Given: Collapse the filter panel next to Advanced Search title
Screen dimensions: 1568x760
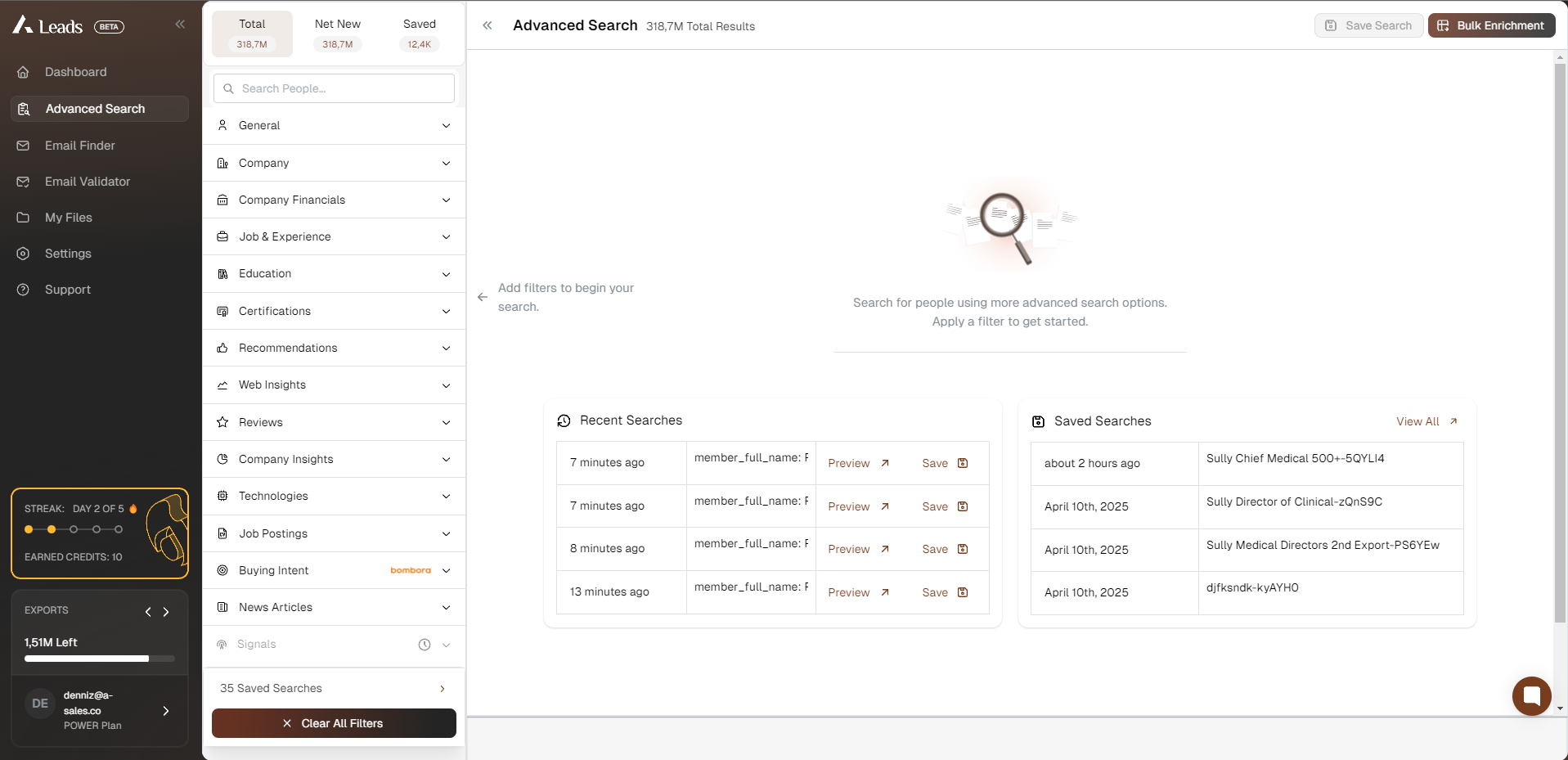Looking at the screenshot, I should [487, 25].
